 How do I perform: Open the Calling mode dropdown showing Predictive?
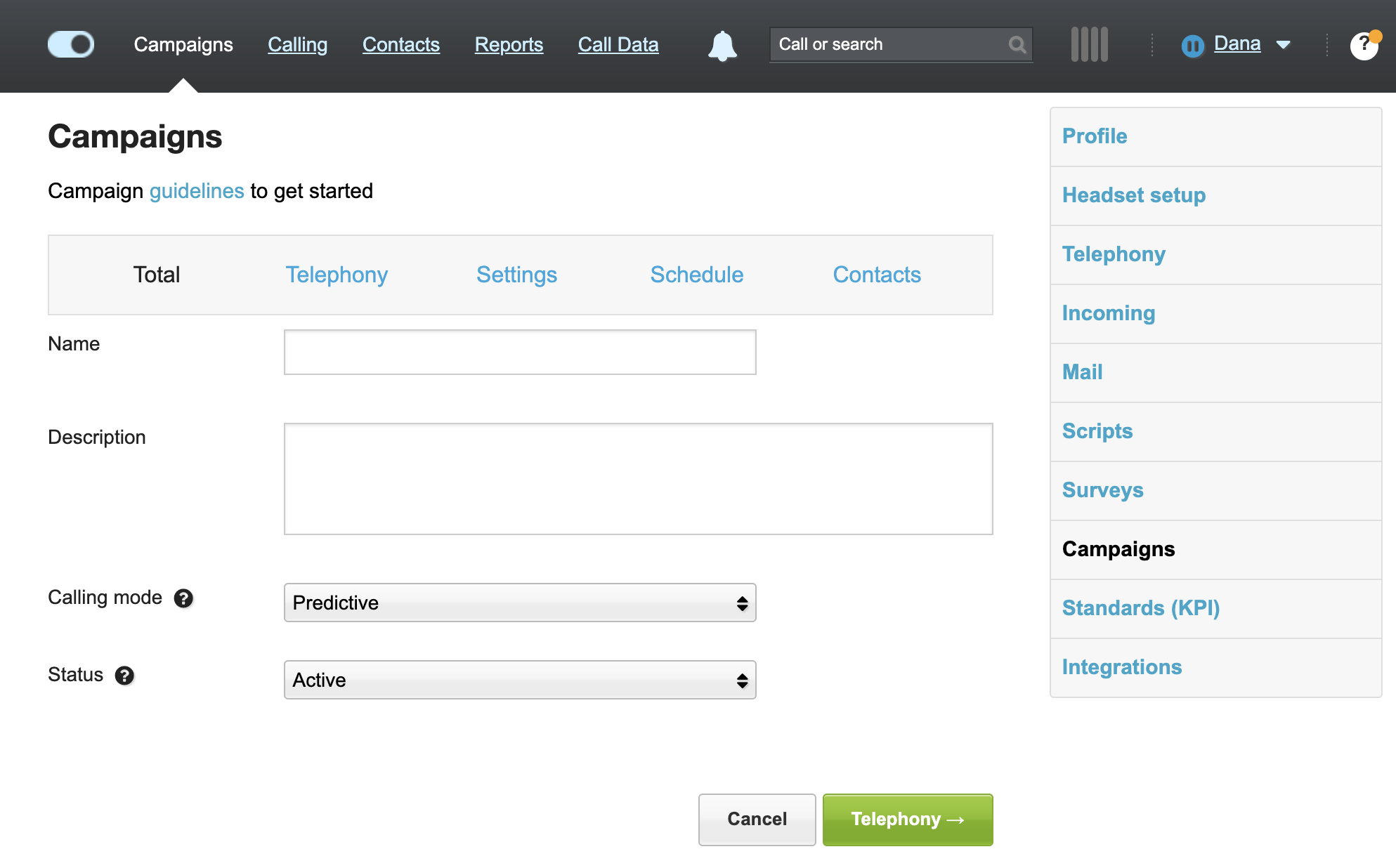(519, 603)
